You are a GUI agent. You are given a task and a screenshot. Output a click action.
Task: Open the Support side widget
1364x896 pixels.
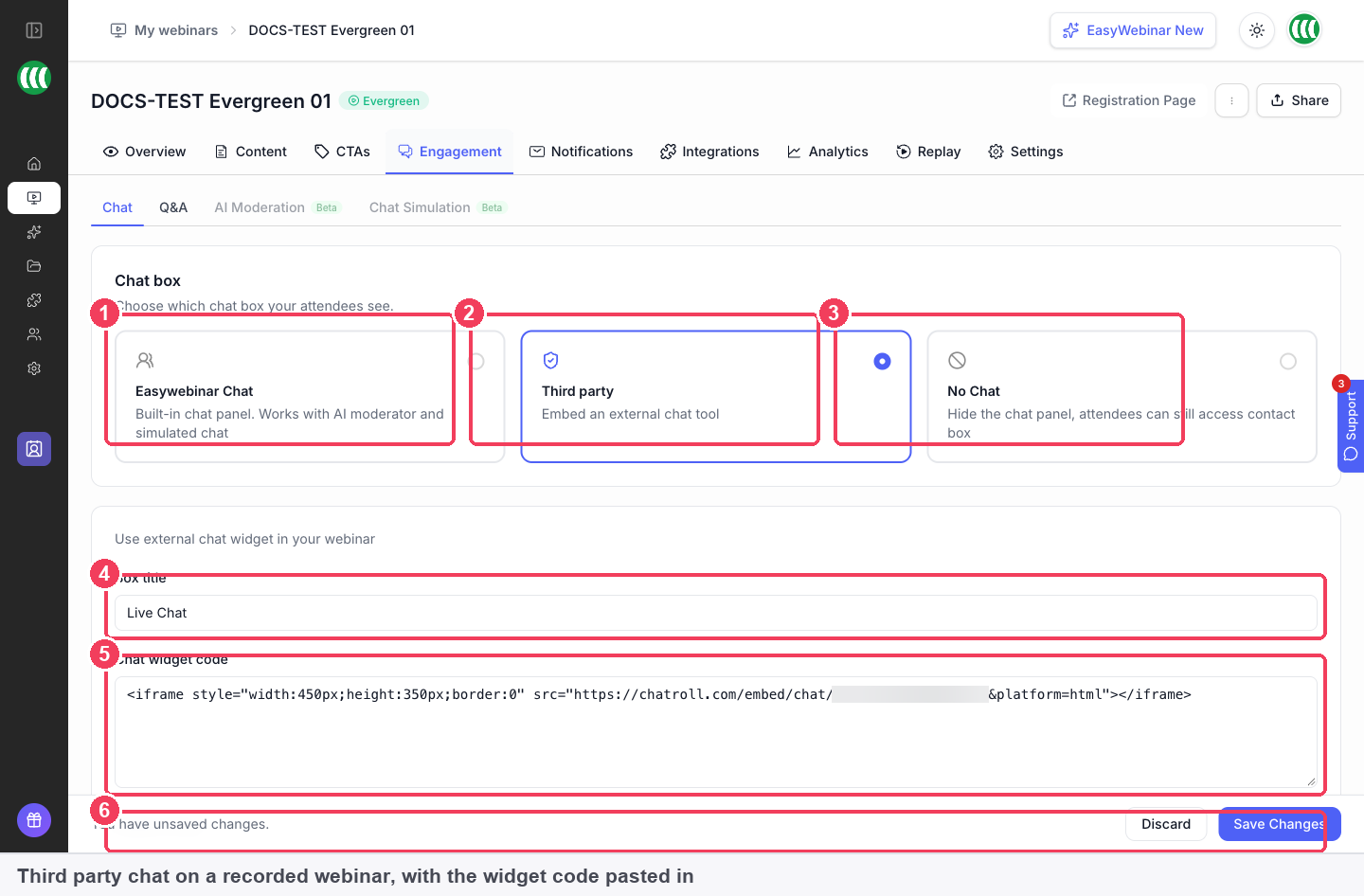click(x=1351, y=425)
